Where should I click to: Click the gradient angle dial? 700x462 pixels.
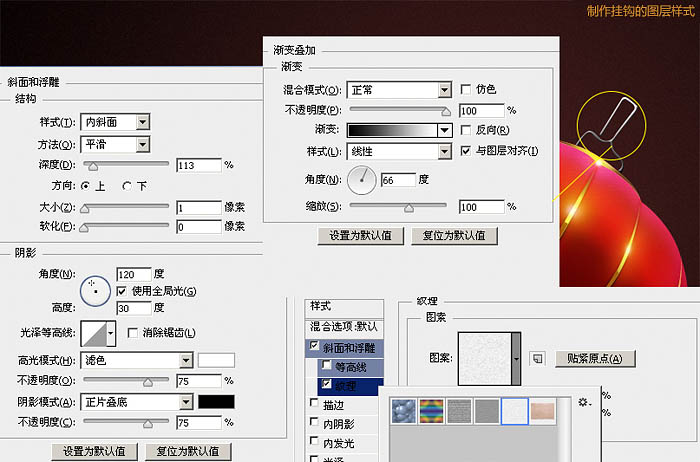(x=362, y=180)
